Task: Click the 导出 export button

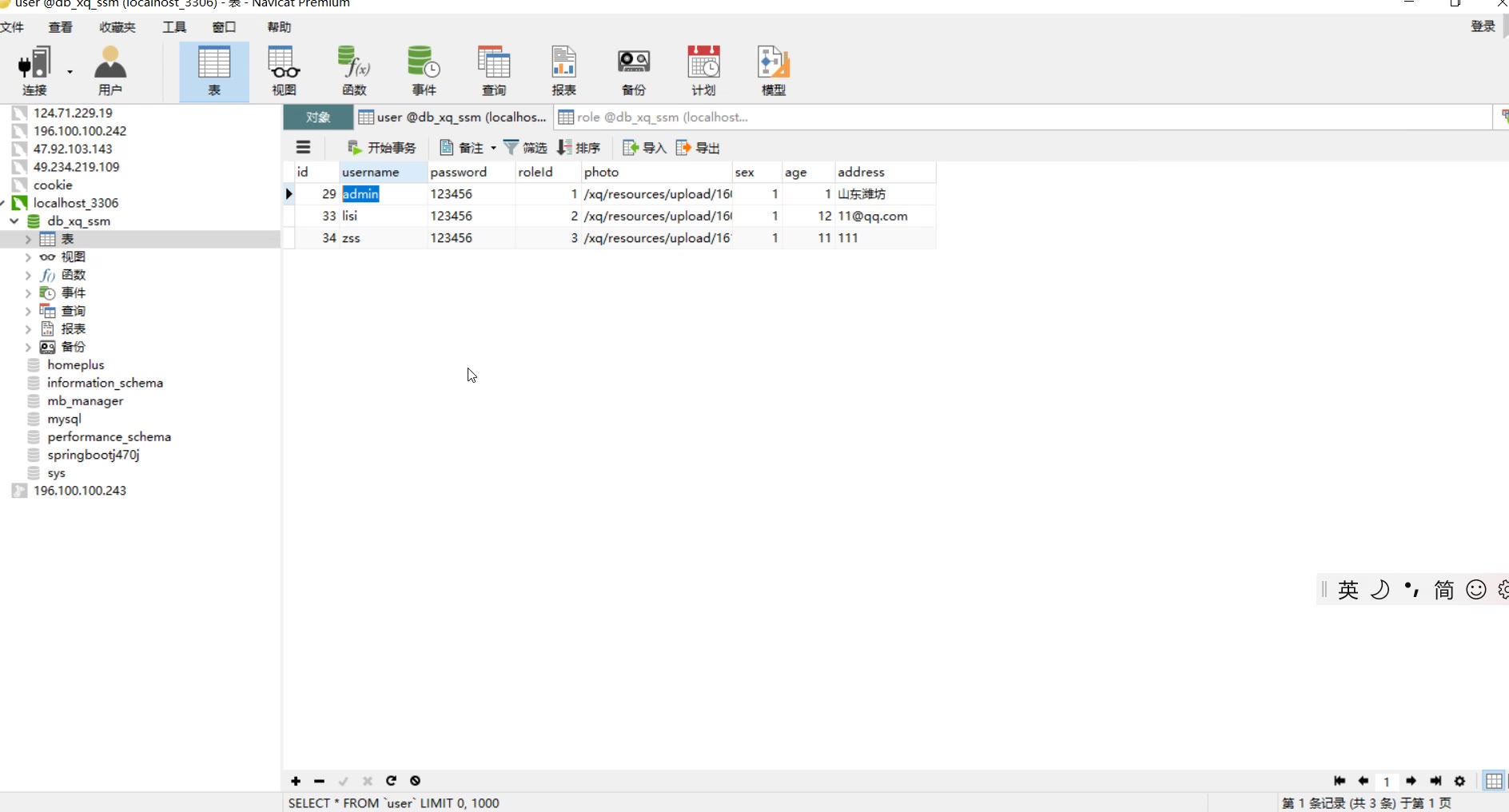Action: (x=698, y=148)
